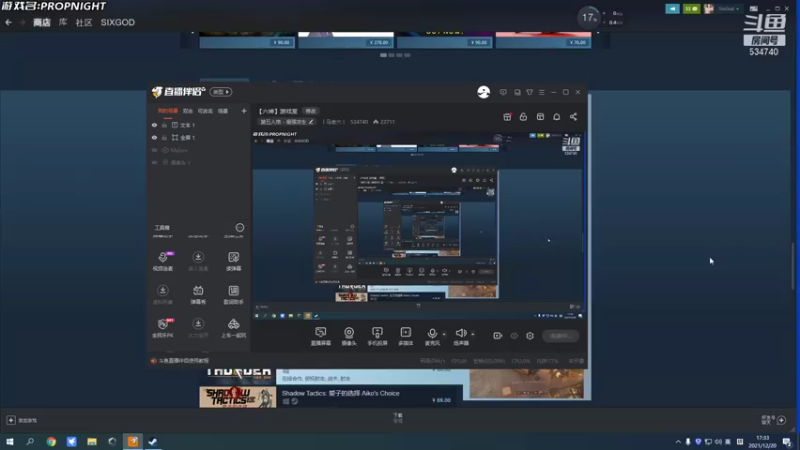The image size is (800, 450).
Task: Open the 读弹幕 tool in the toolbox
Action: point(234,261)
